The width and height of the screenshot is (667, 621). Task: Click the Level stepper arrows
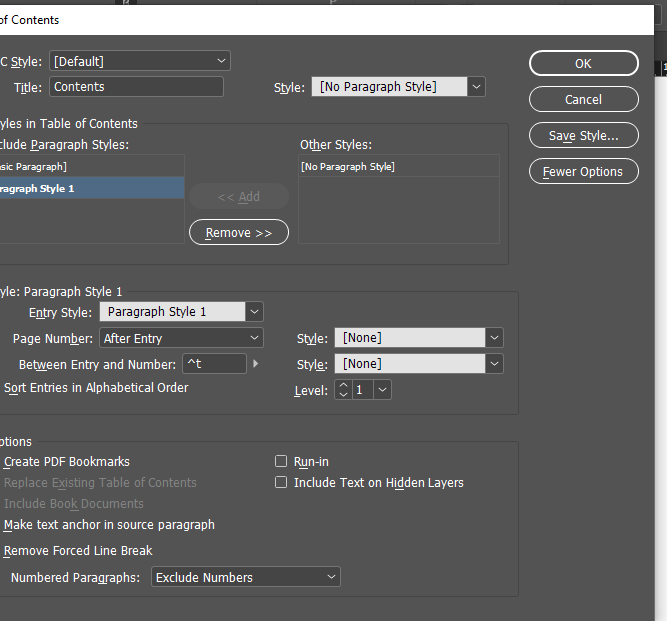point(343,390)
